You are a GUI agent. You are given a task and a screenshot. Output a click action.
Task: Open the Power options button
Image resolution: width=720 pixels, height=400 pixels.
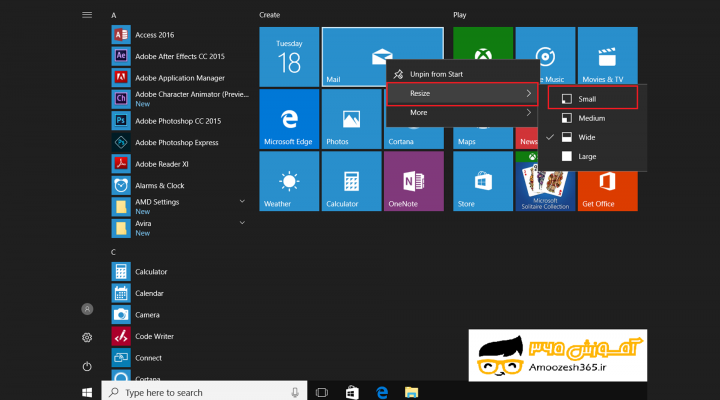click(x=87, y=366)
